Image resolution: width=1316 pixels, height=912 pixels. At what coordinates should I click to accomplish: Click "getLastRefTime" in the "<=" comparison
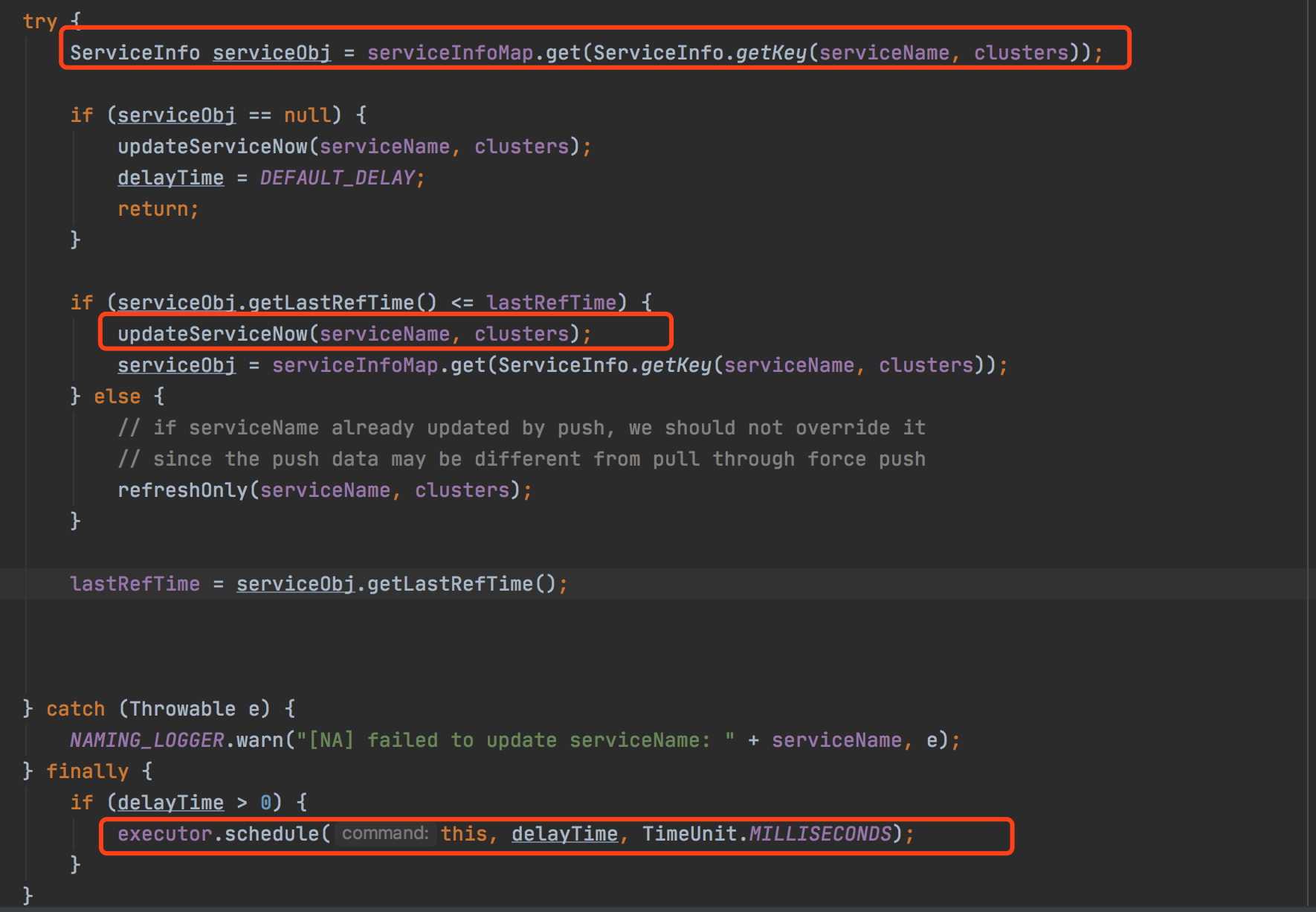coord(331,303)
